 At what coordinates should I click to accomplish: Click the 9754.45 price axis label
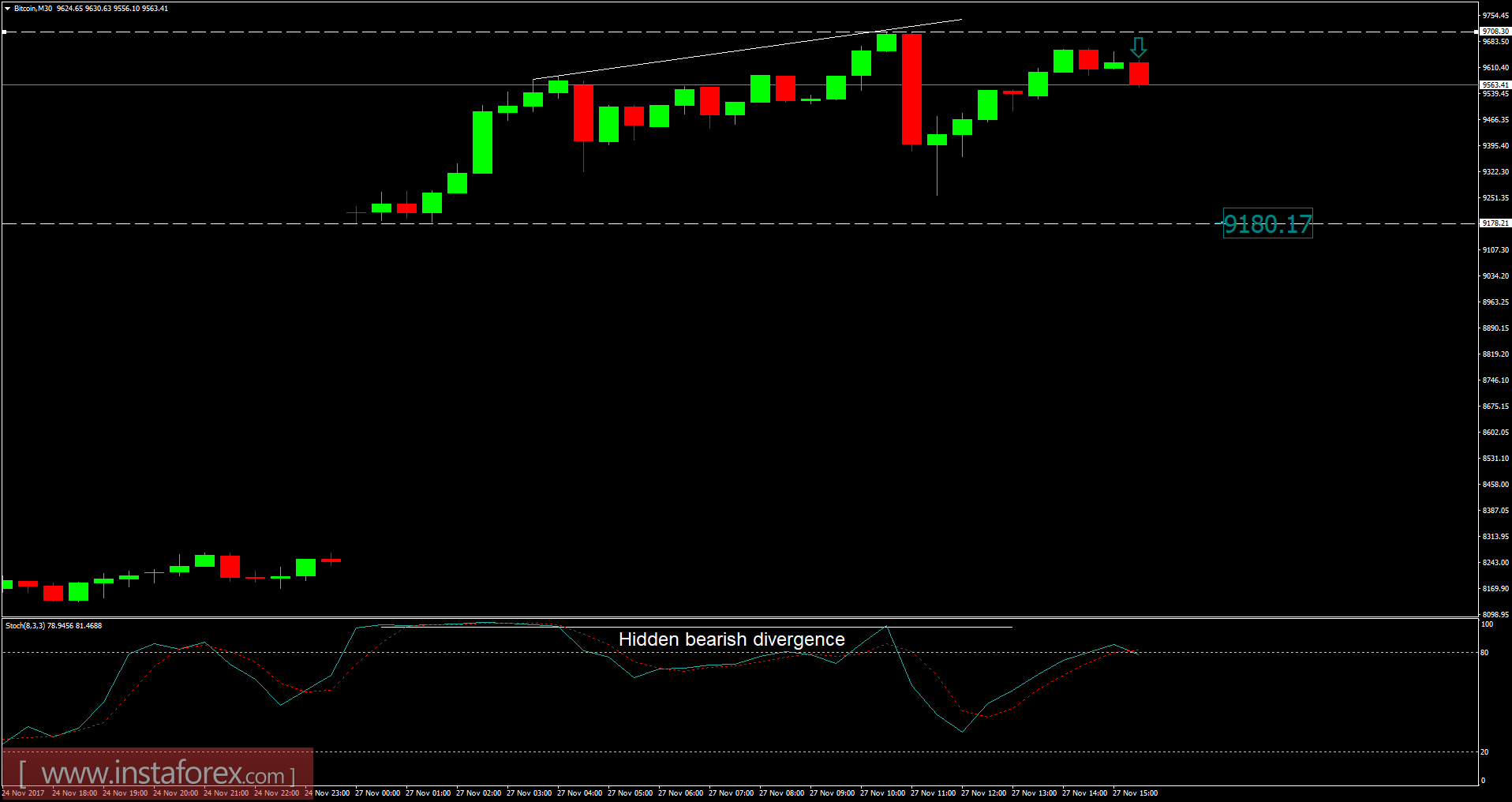(1495, 16)
